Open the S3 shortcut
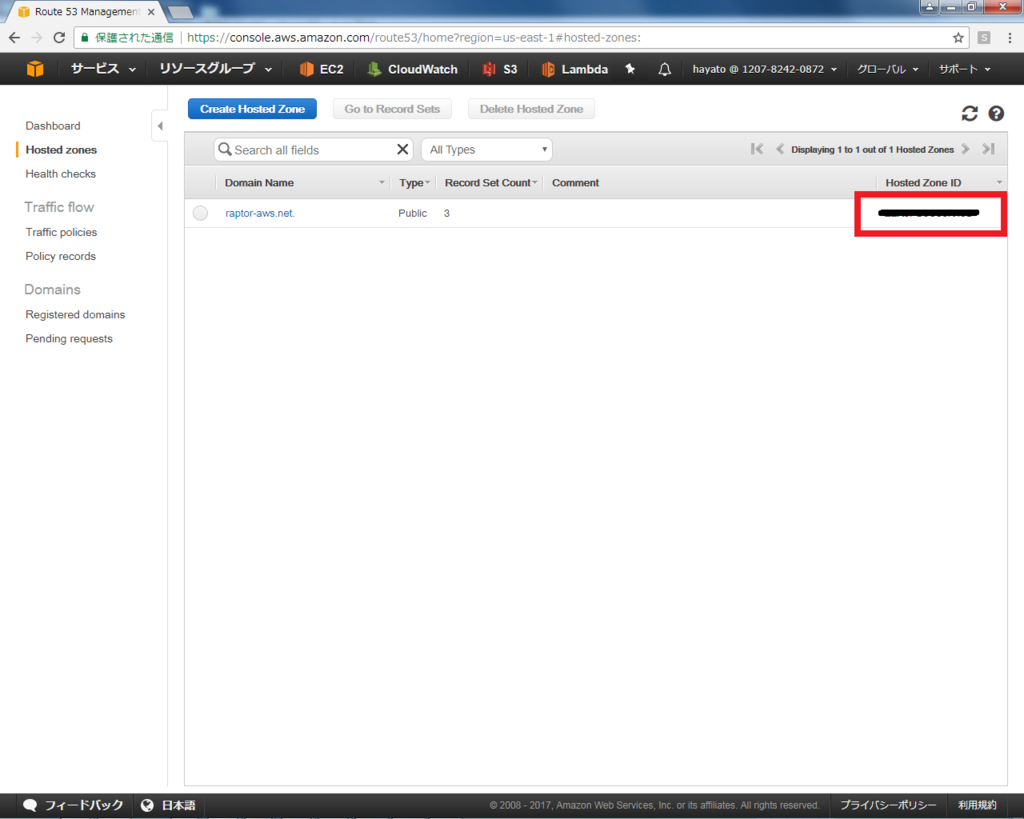Viewport: 1024px width, 819px height. pos(500,69)
